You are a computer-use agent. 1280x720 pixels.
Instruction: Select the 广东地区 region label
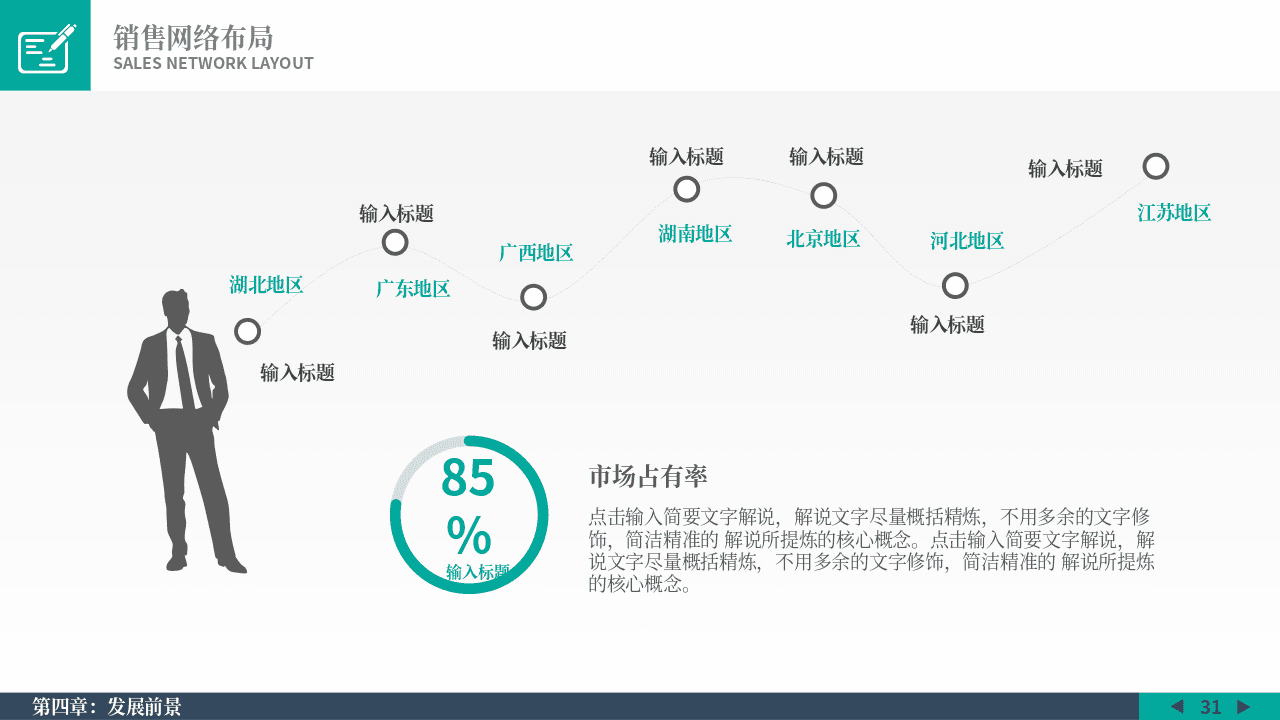coord(413,289)
